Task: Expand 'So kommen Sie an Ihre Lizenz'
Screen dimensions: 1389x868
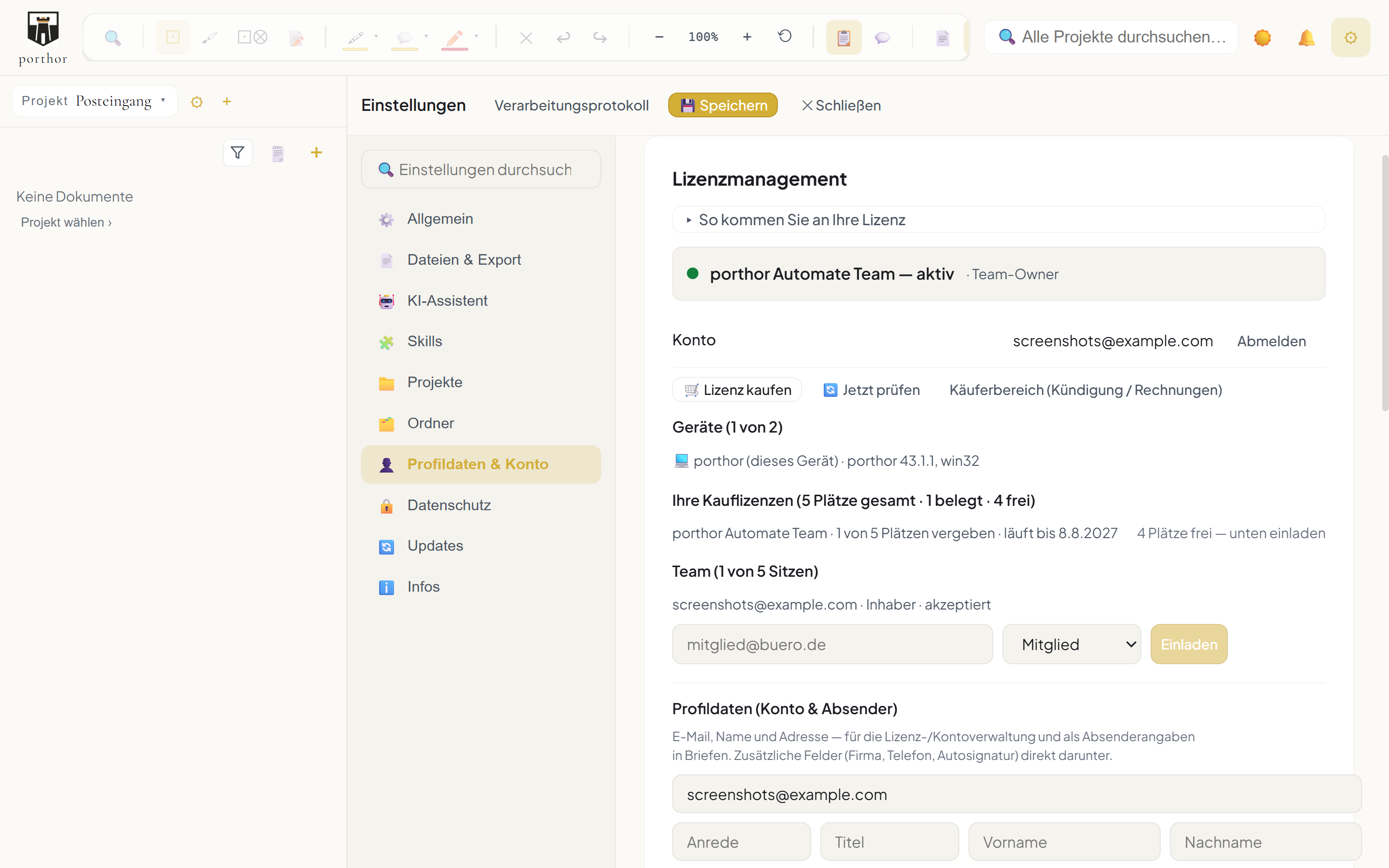Action: [998, 220]
